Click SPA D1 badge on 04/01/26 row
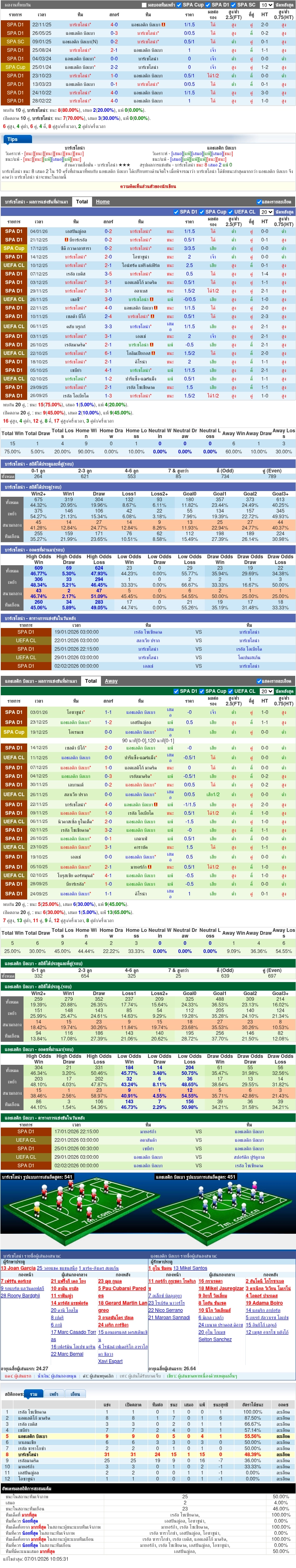 tap(13, 231)
